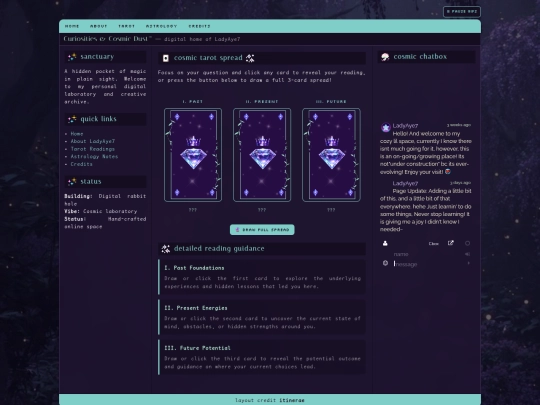Viewport: 540px width, 405px height.
Task: Reveal the Past tarot card
Action: click(x=193, y=155)
